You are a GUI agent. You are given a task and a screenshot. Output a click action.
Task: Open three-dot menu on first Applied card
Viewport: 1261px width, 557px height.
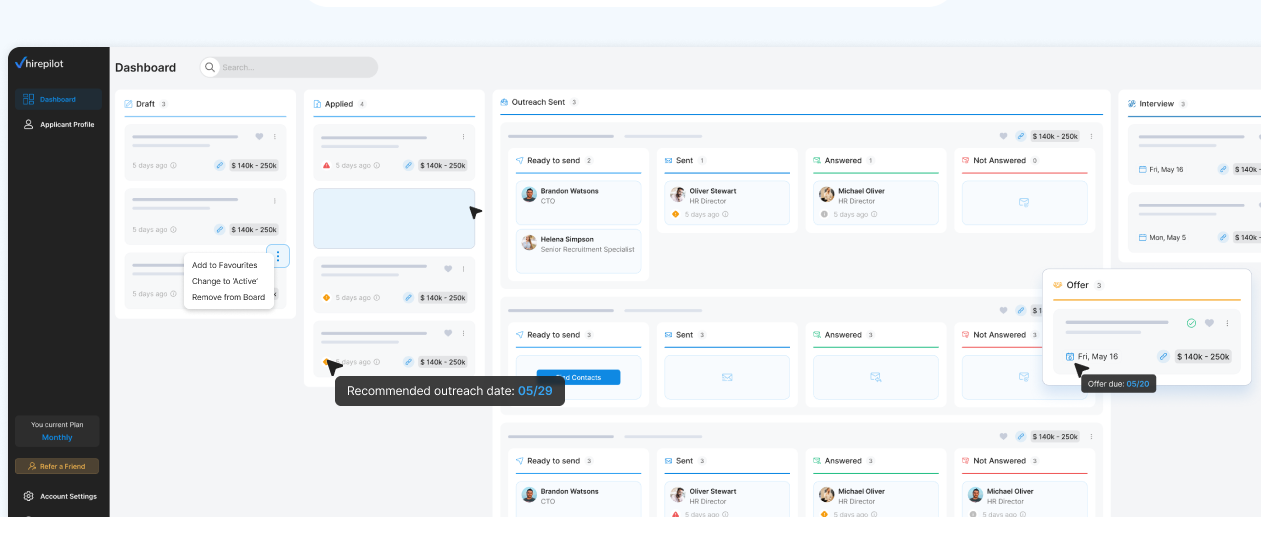(x=463, y=137)
